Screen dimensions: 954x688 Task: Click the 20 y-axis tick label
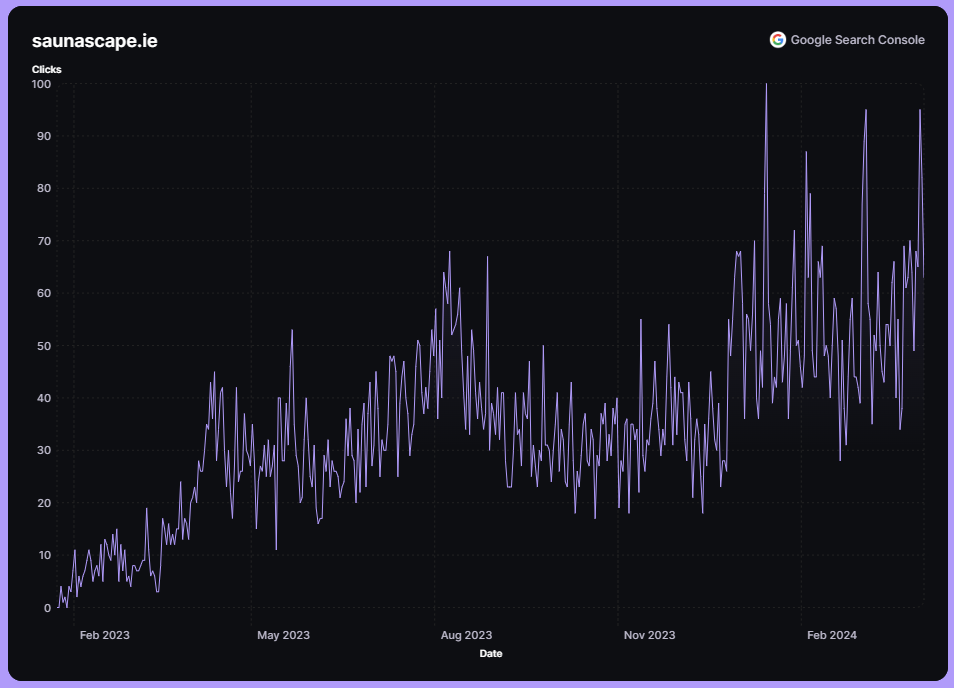[x=44, y=503]
